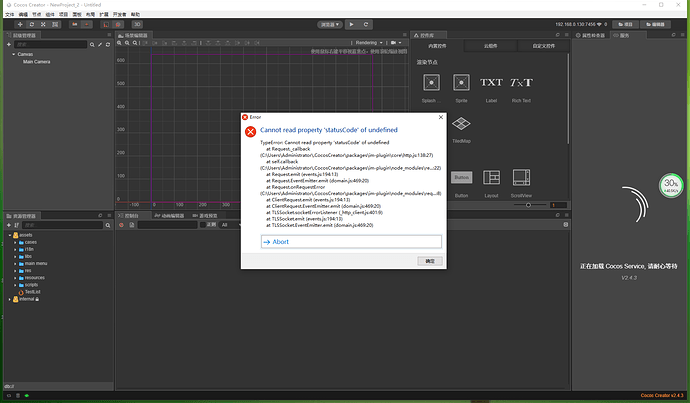This screenshot has width=690, height=403.
Task: Click the assets sort order icon
Action: pos(17,225)
